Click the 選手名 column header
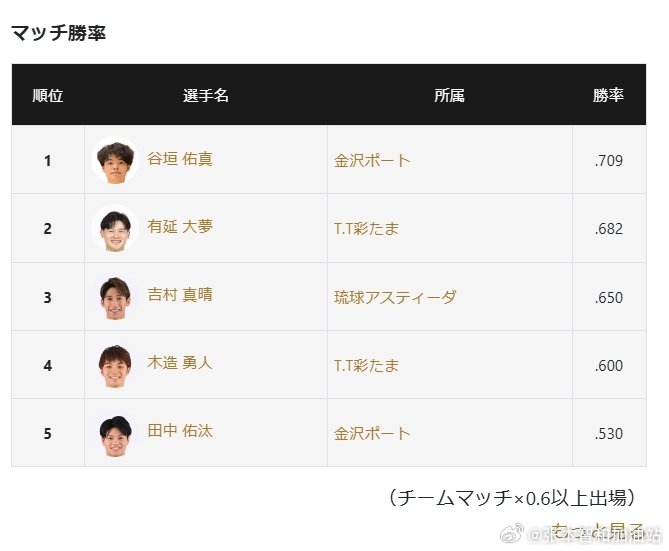The width and height of the screenshot is (669, 551). 206,95
